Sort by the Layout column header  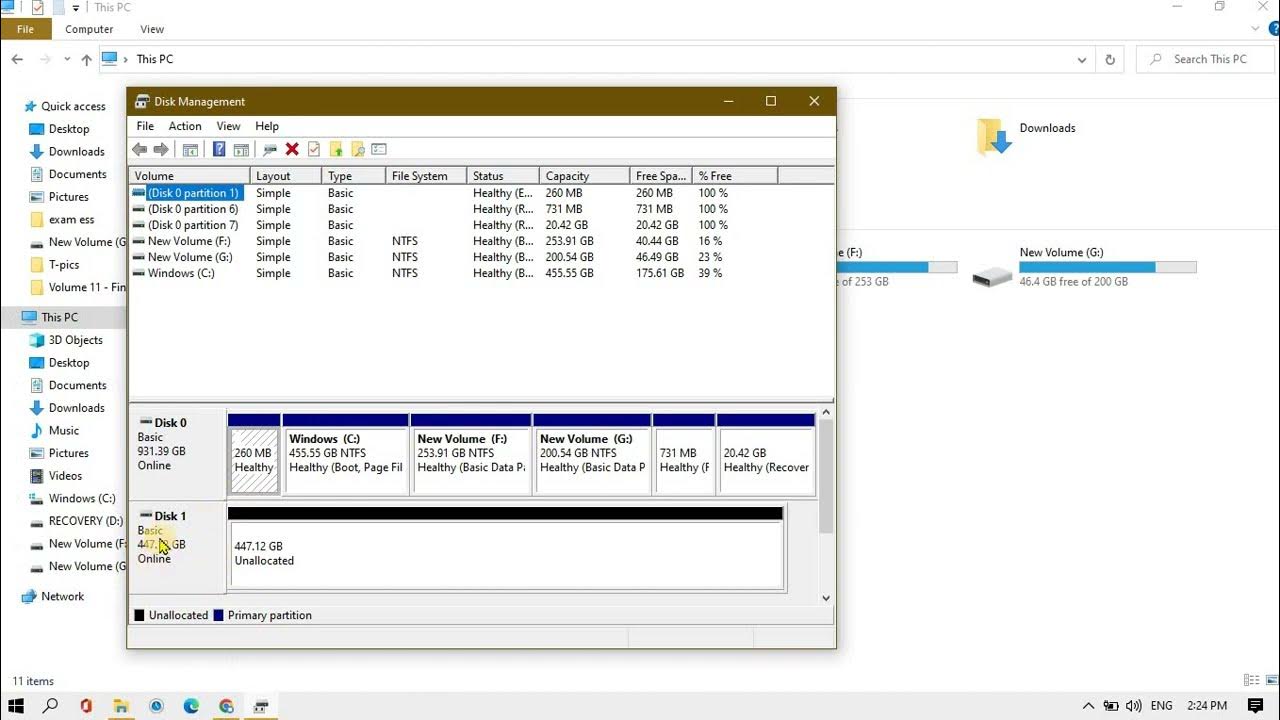click(x=286, y=175)
